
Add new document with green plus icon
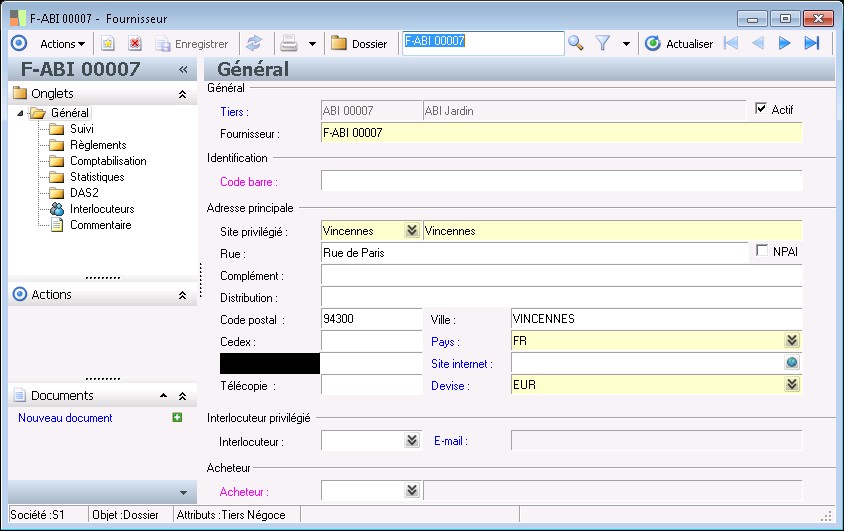177,418
